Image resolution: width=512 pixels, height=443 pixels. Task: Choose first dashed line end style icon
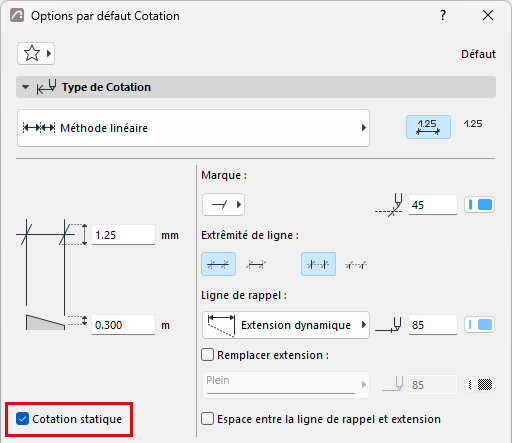point(218,264)
